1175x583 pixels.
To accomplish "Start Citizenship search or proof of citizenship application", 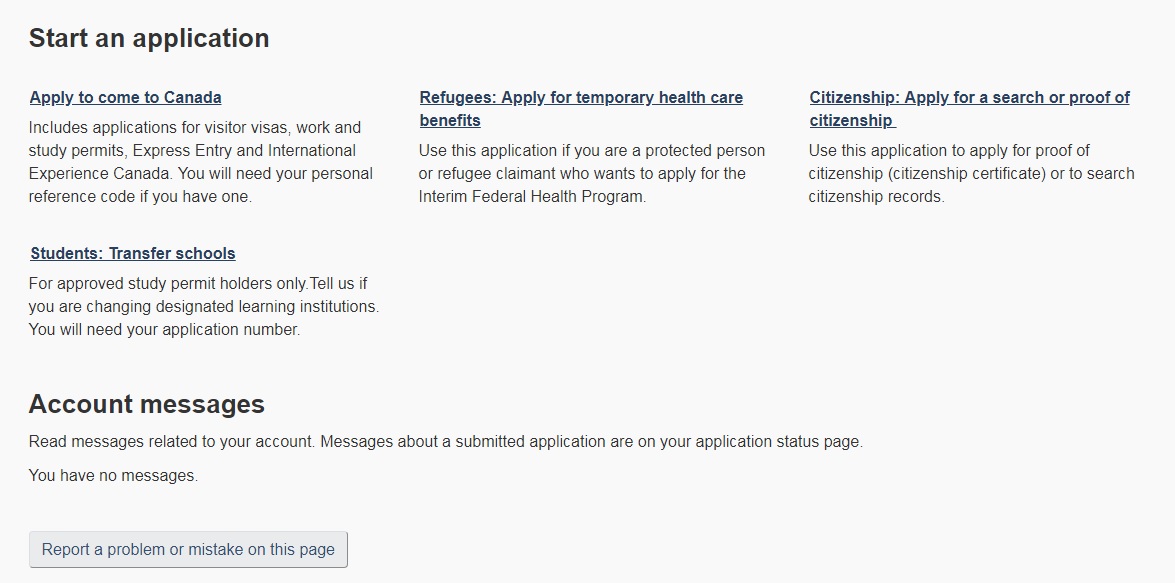I will tap(969, 109).
